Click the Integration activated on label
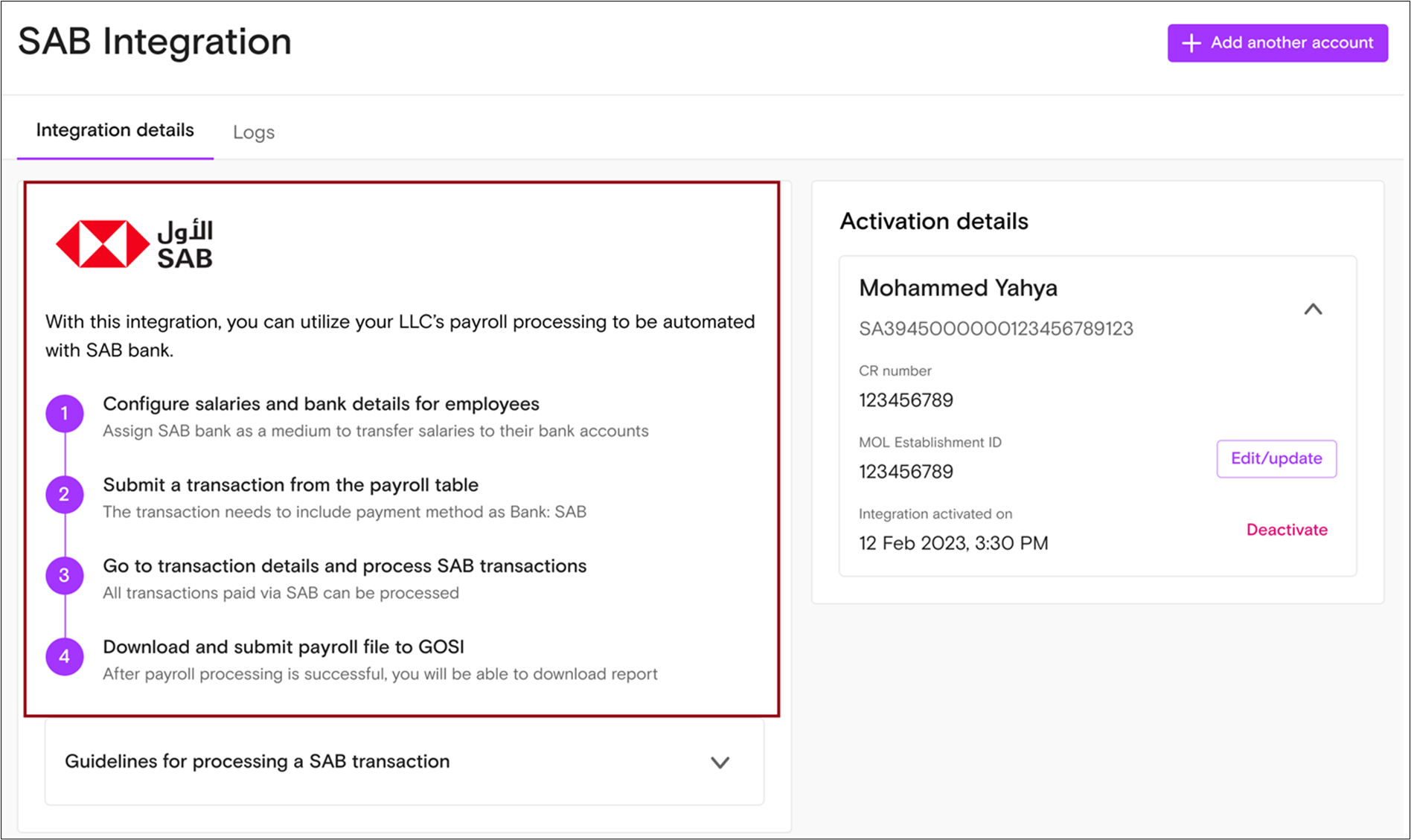Viewport: 1411px width, 840px height. point(935,513)
